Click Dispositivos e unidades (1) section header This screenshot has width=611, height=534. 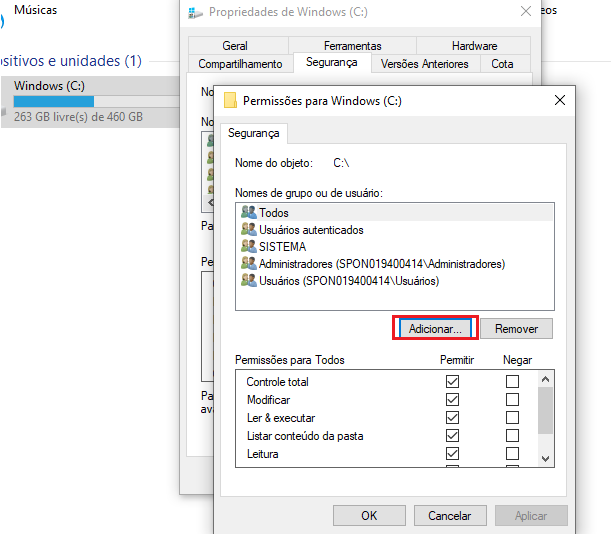71,61
